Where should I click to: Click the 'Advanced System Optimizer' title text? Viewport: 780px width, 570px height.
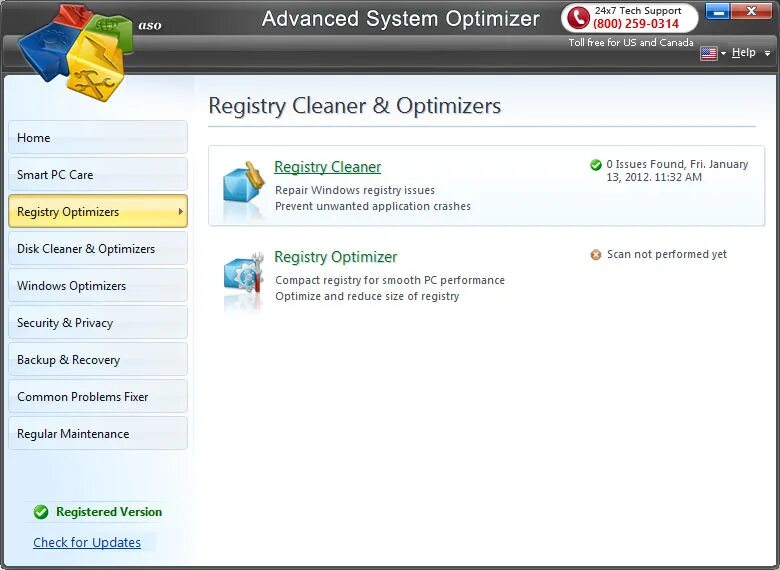(x=400, y=18)
